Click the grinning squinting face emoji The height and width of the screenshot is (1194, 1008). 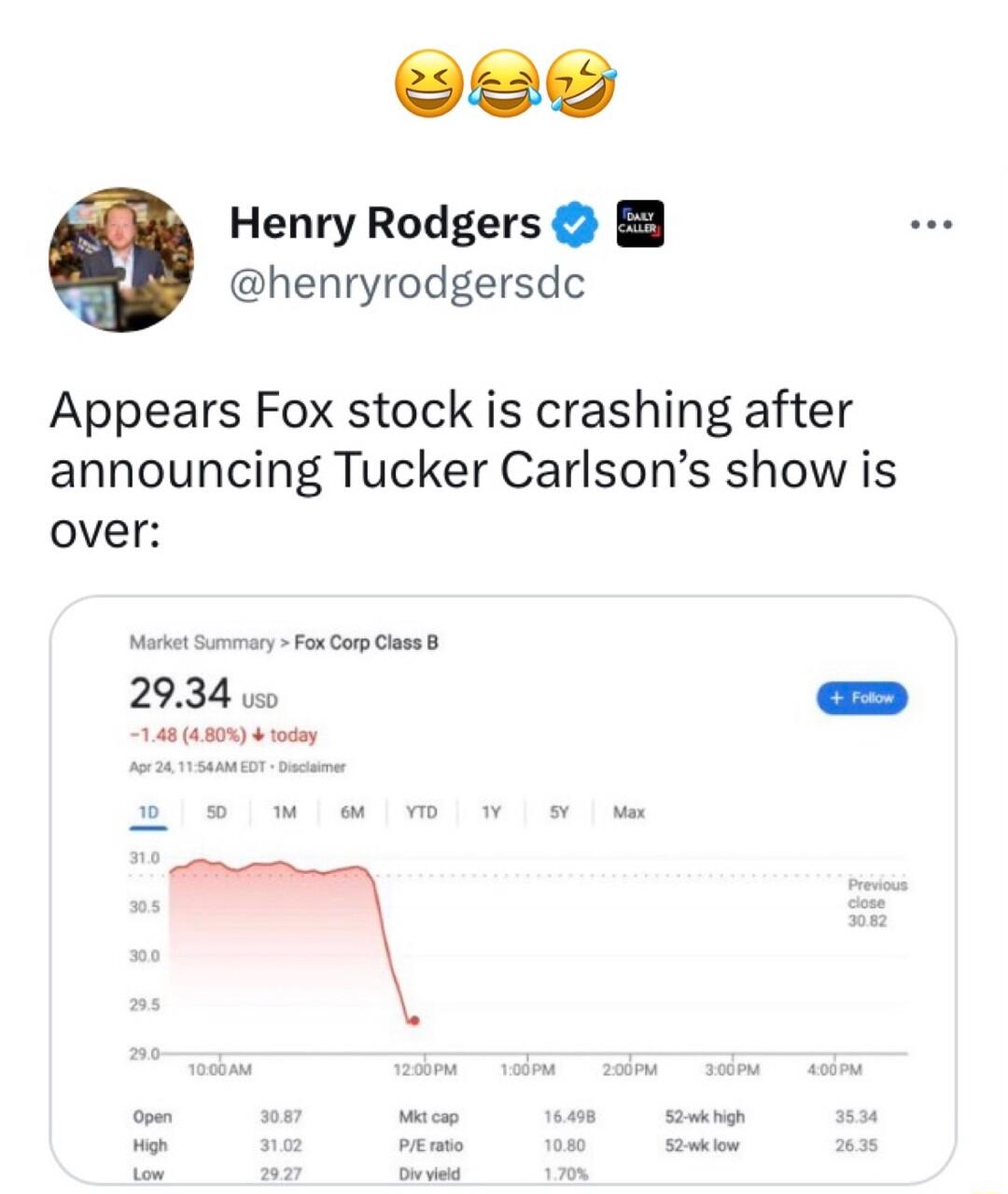click(x=425, y=84)
